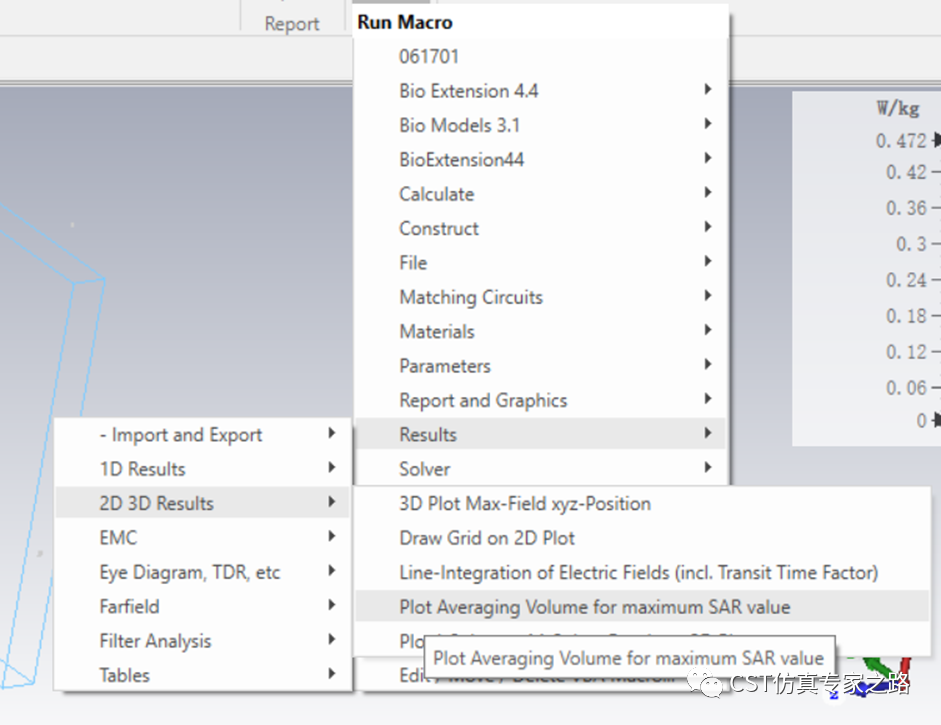Click the 0.472 maximum value on SAR scale

click(901, 140)
